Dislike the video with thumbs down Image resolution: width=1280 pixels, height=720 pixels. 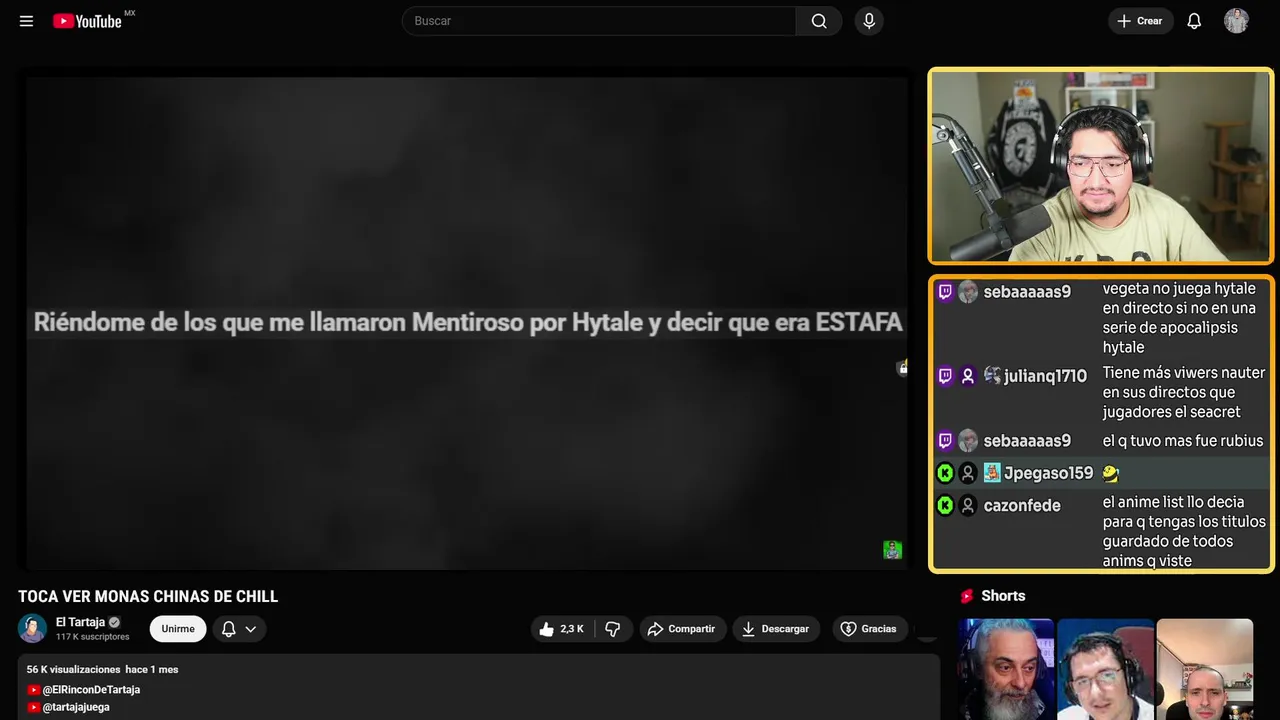pyautogui.click(x=613, y=629)
